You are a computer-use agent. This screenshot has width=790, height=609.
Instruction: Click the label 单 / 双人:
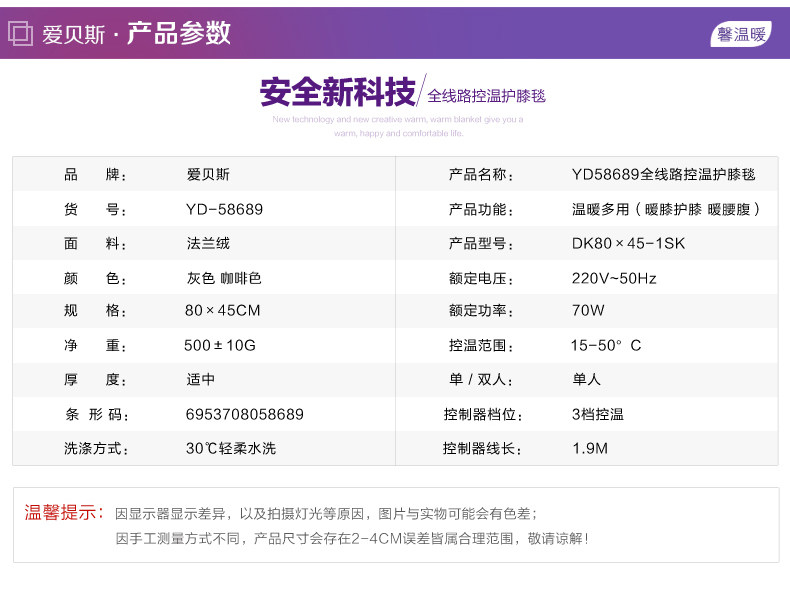coord(481,379)
